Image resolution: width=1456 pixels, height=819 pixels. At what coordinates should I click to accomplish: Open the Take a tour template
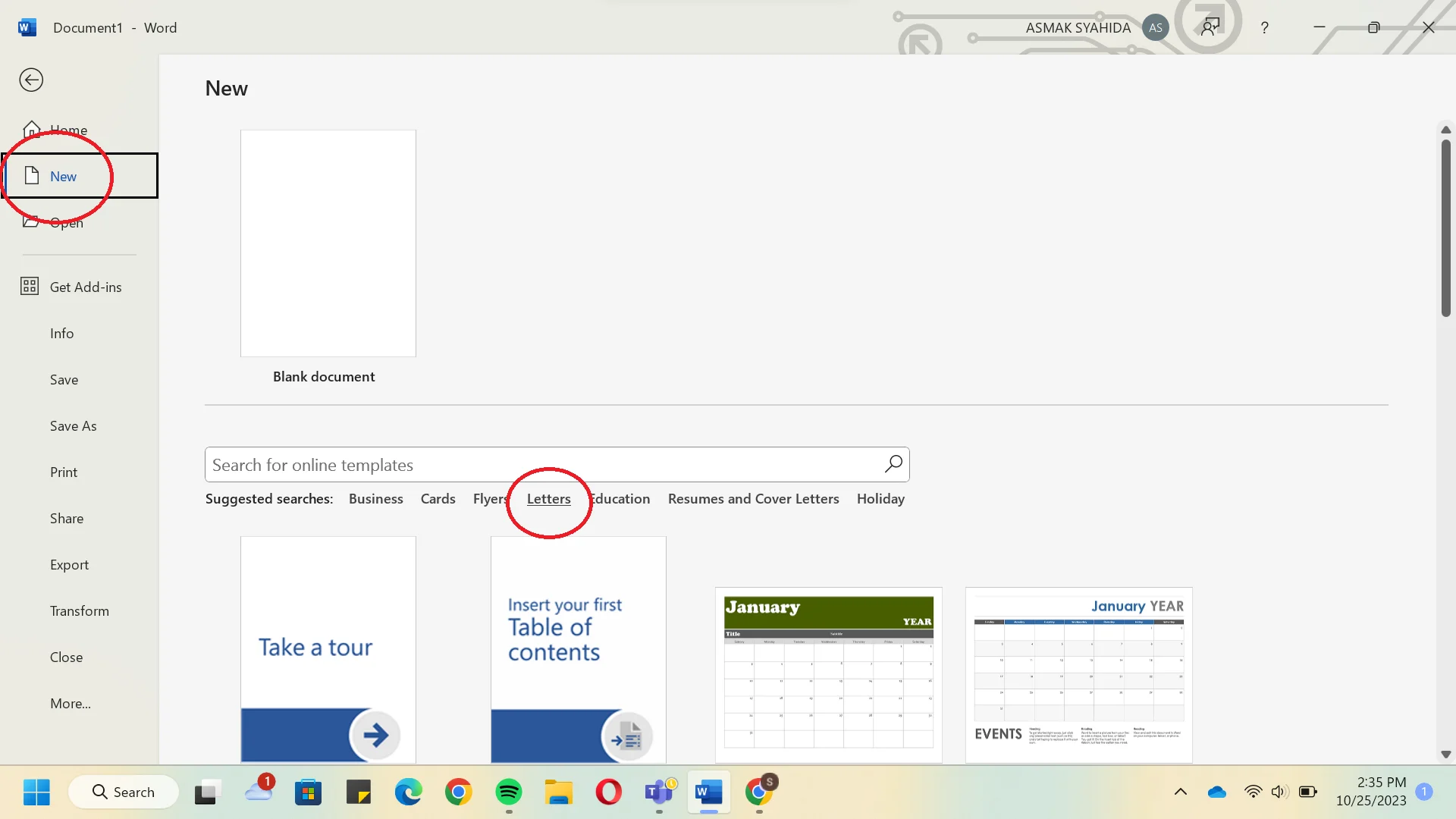tap(328, 649)
